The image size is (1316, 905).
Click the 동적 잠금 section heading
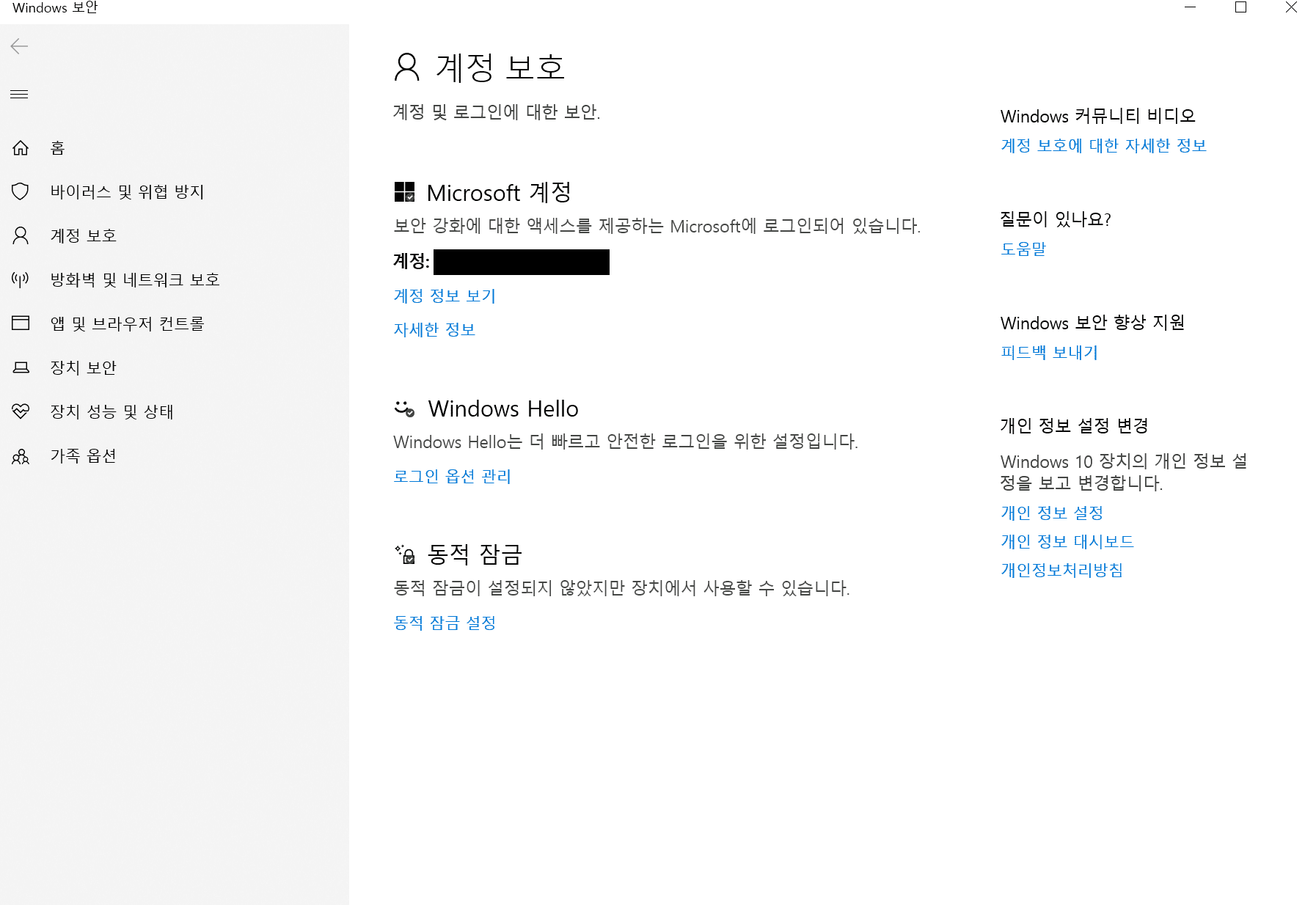(x=475, y=554)
